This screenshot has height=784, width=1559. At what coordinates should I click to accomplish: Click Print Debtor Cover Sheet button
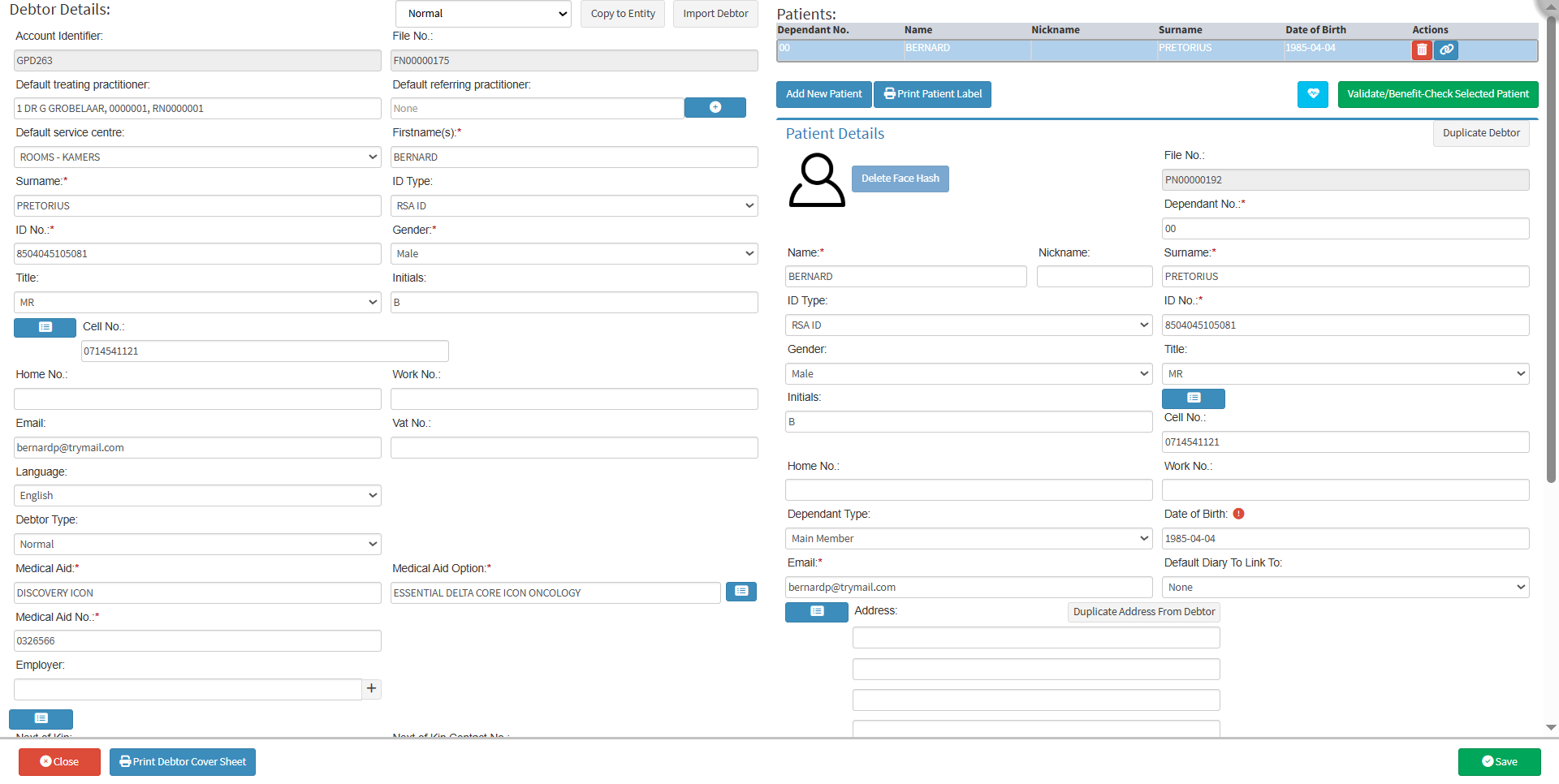[183, 762]
